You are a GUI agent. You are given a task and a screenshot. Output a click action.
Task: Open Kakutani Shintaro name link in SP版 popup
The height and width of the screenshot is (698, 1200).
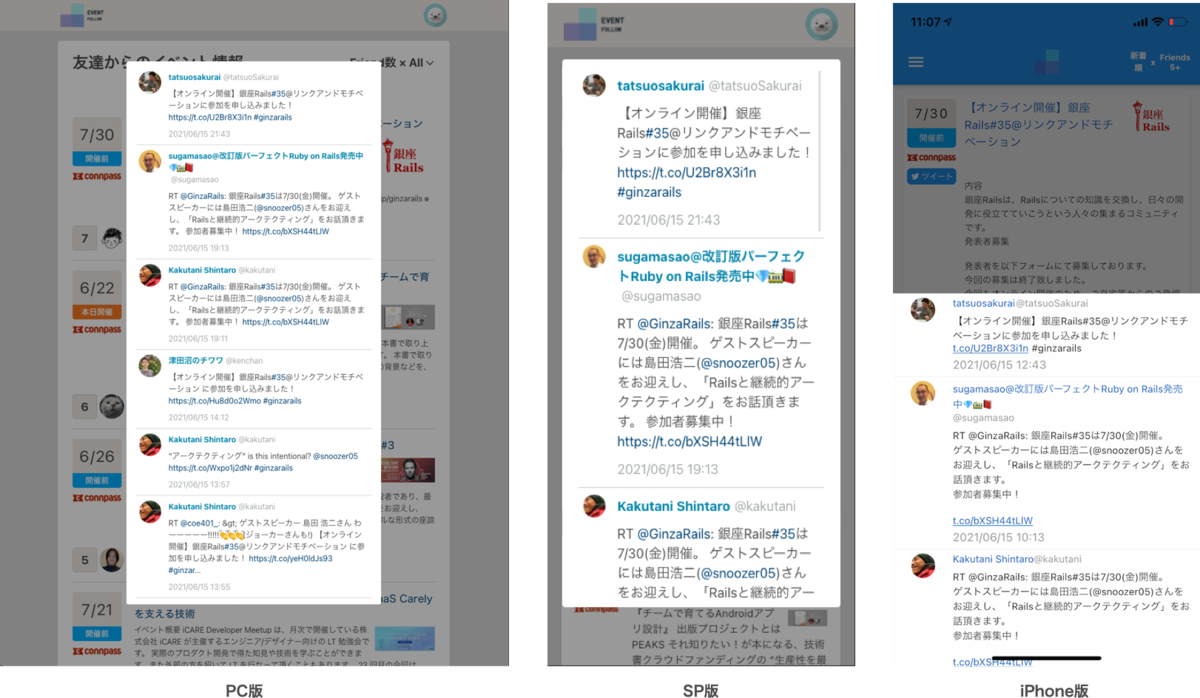click(x=673, y=507)
